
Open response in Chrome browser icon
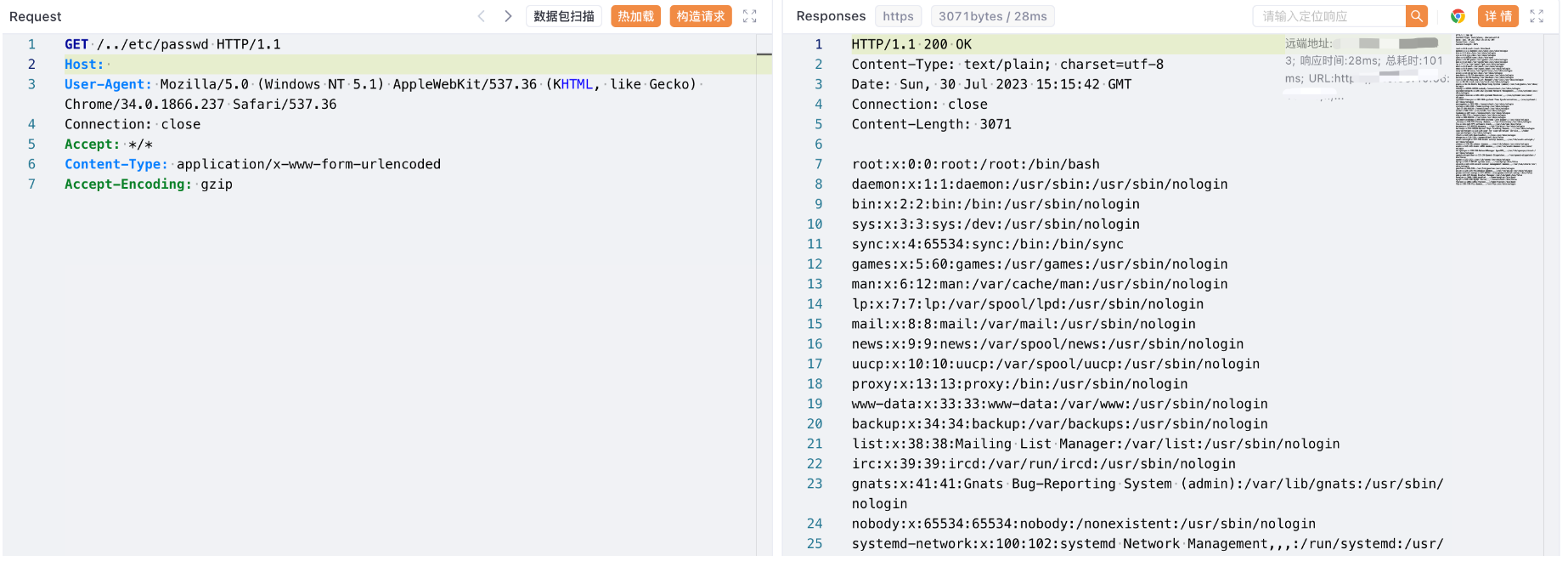click(1458, 16)
